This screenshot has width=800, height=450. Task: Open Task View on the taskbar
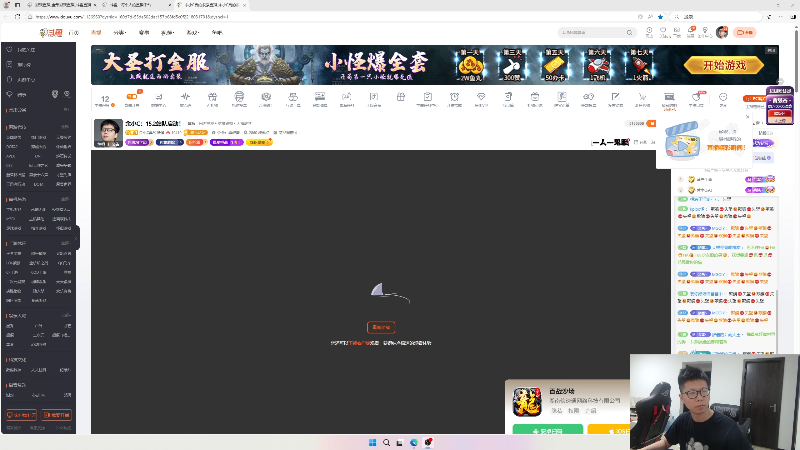pos(400,442)
